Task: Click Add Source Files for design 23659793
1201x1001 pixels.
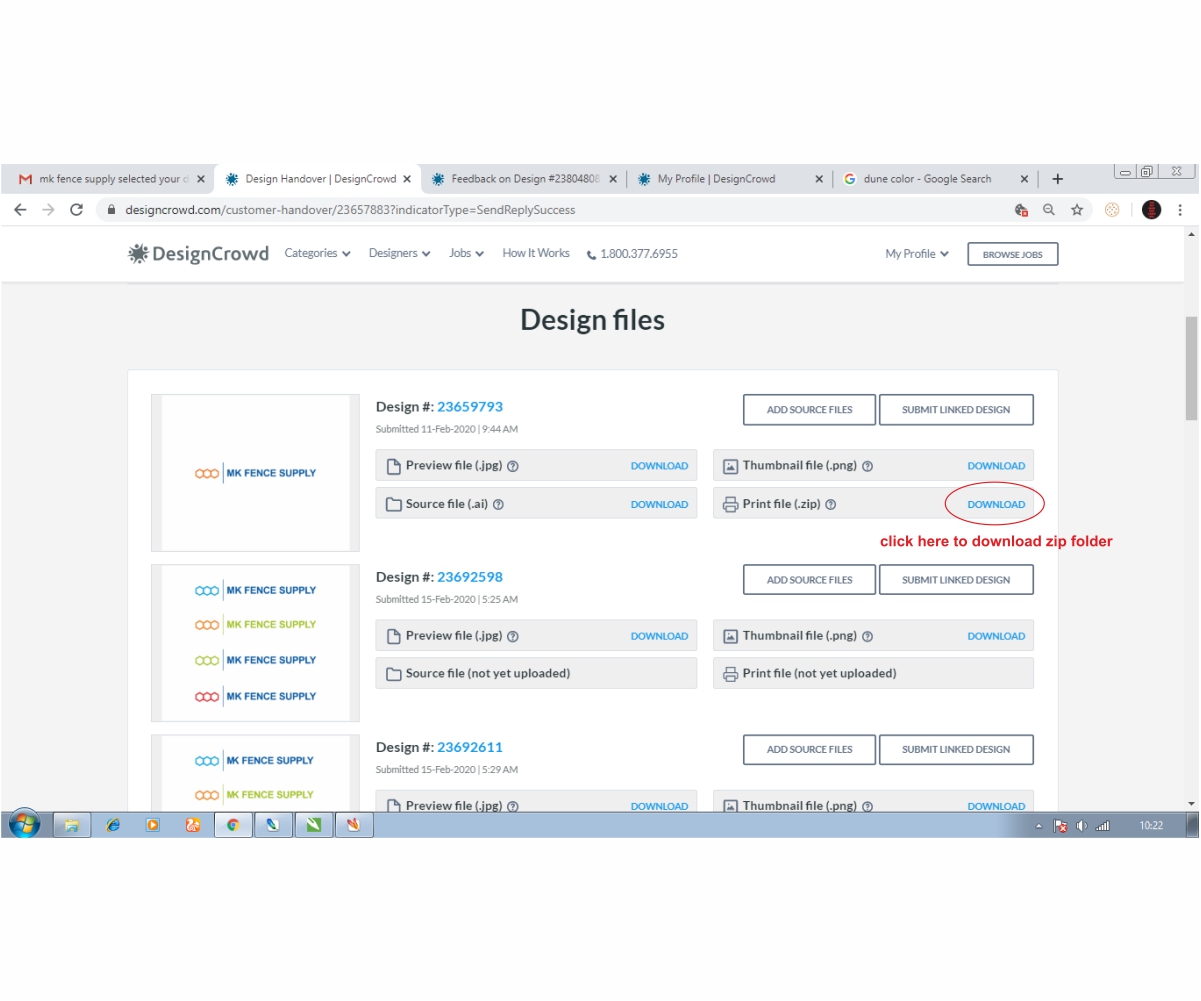Action: pos(809,410)
